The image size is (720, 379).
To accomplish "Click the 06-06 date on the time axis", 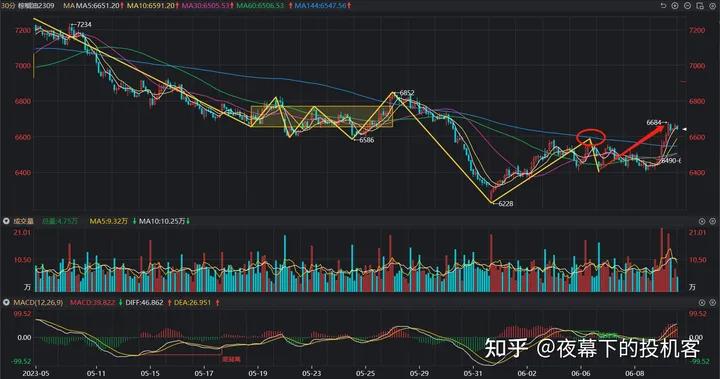I will click(x=581, y=373).
